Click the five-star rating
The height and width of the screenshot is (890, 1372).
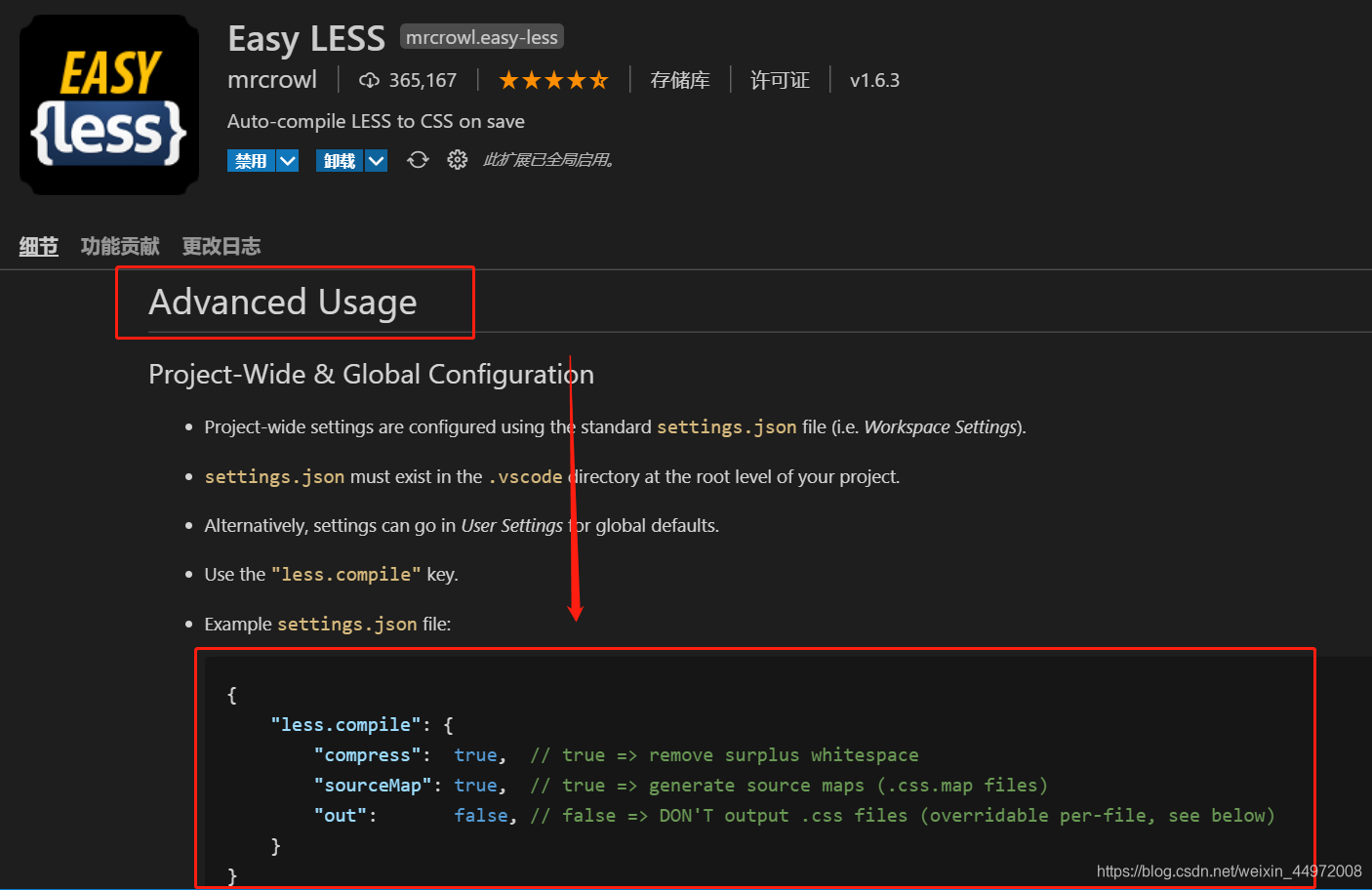click(553, 80)
